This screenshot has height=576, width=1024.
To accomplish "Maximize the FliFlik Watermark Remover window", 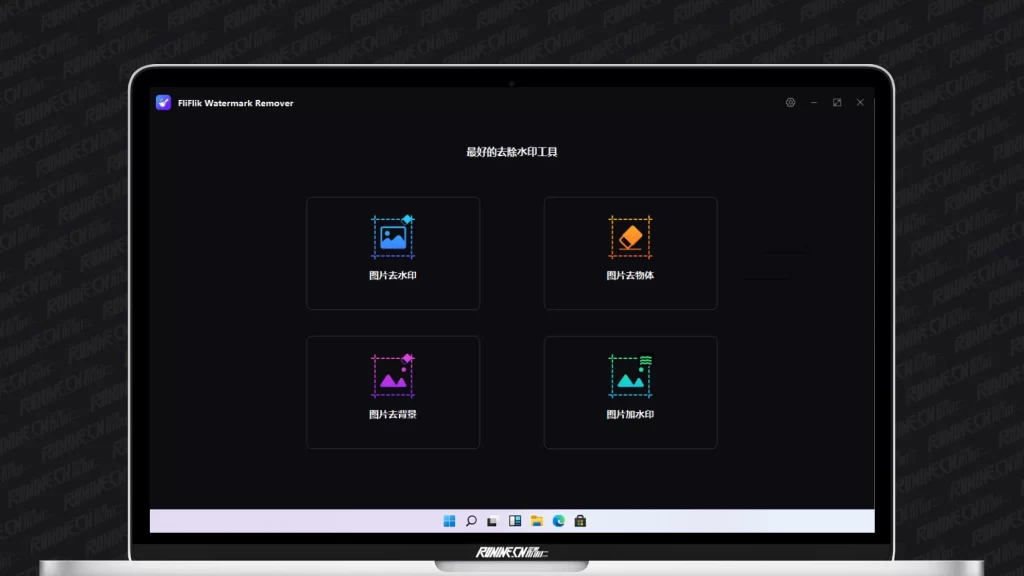I will pyautogui.click(x=837, y=103).
